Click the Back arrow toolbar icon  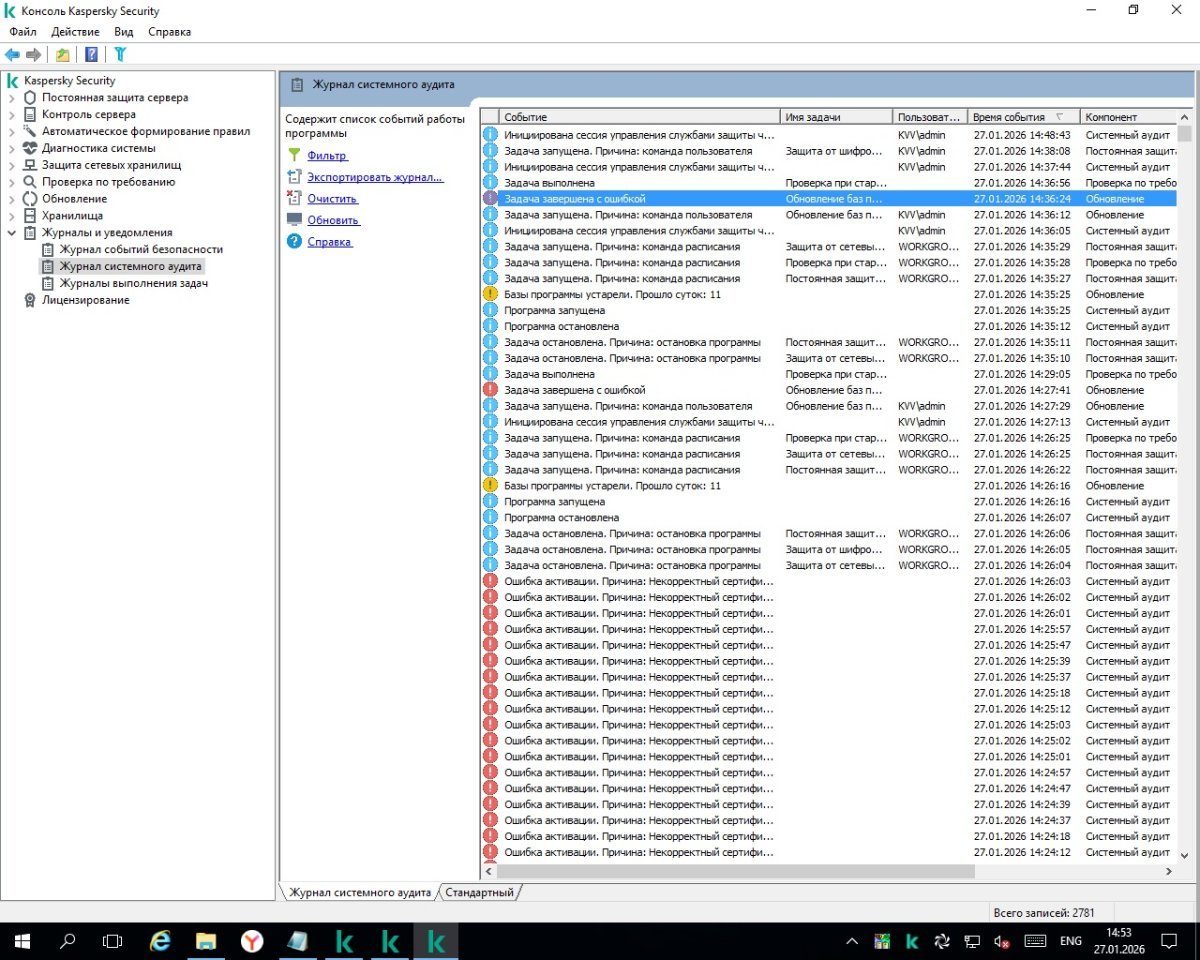[x=12, y=54]
